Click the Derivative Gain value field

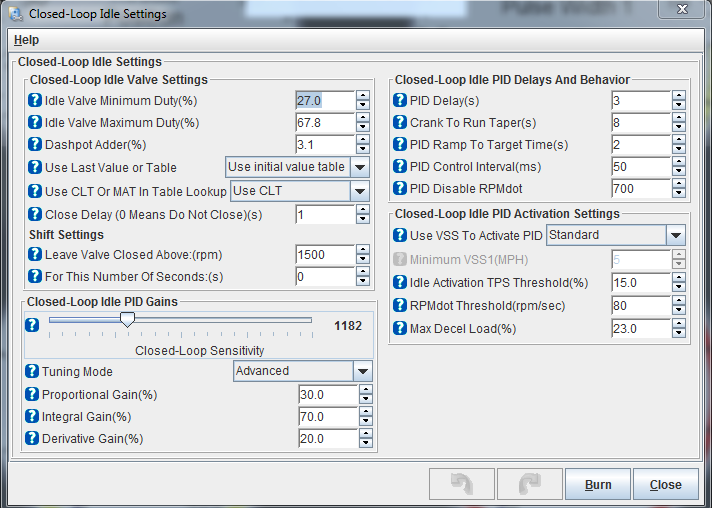328,438
